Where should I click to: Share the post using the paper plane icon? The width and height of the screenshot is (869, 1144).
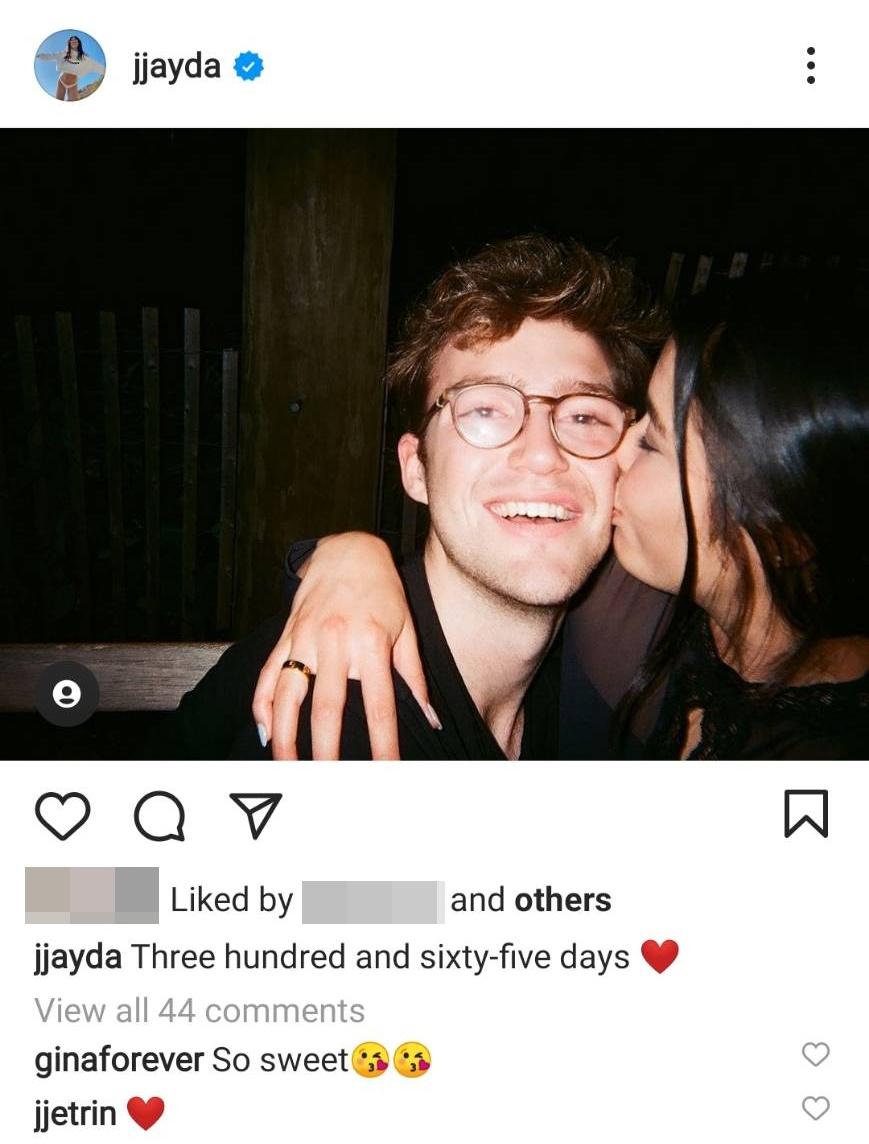click(255, 814)
